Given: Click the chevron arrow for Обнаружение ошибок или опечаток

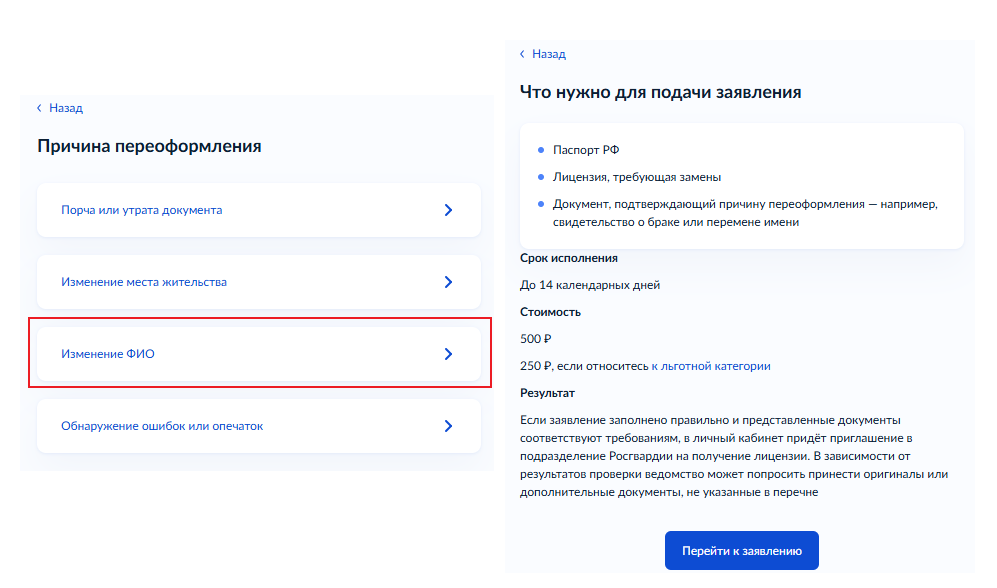Looking at the screenshot, I should pyautogui.click(x=448, y=426).
